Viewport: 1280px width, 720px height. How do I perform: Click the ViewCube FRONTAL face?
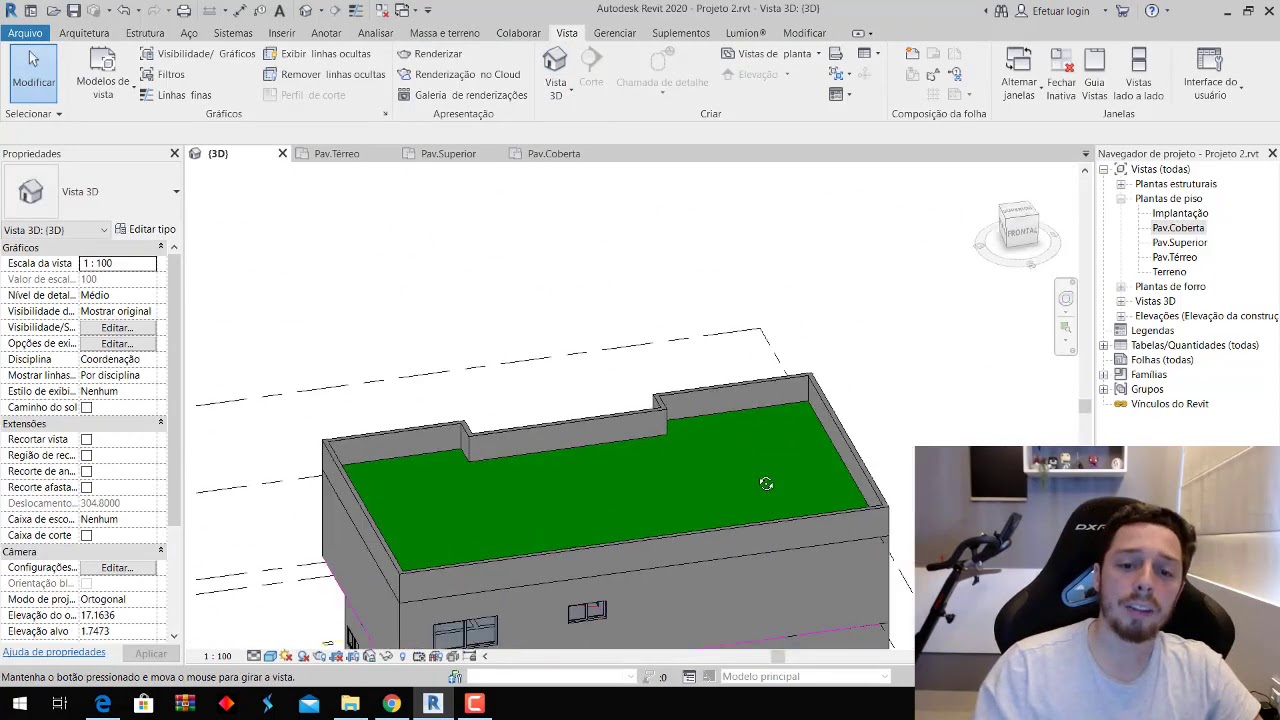1021,232
